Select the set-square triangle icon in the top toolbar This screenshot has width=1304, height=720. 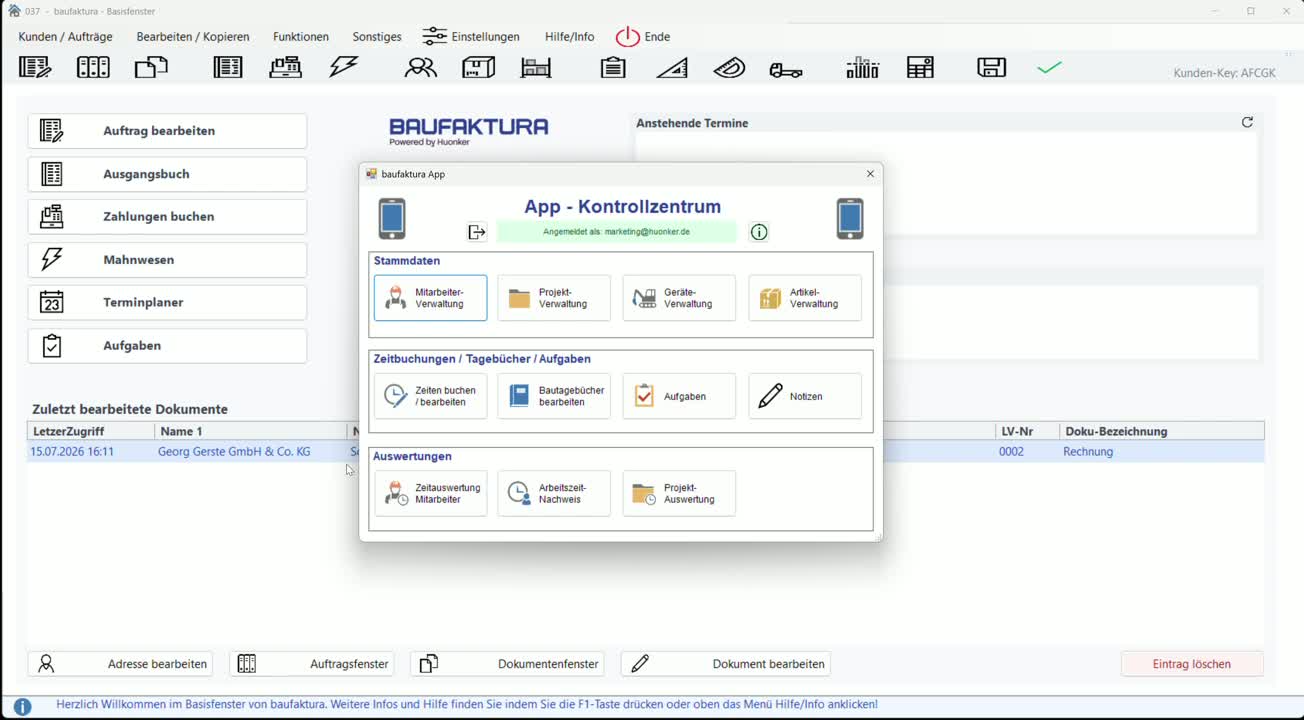click(x=672, y=68)
